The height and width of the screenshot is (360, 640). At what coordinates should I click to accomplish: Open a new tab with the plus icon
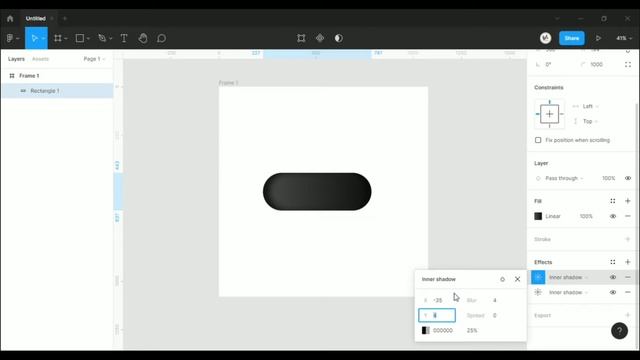[65, 18]
